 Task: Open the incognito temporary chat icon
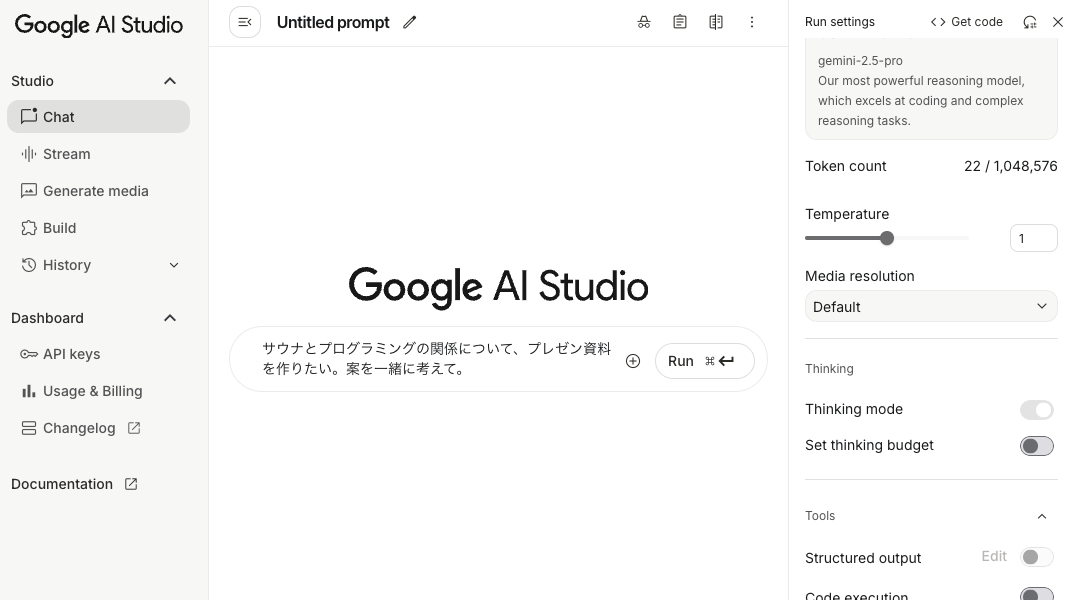pyautogui.click(x=644, y=22)
